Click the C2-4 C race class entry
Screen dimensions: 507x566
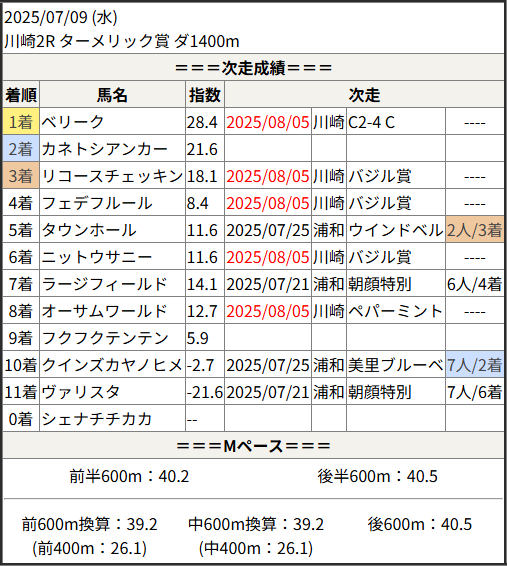[371, 122]
